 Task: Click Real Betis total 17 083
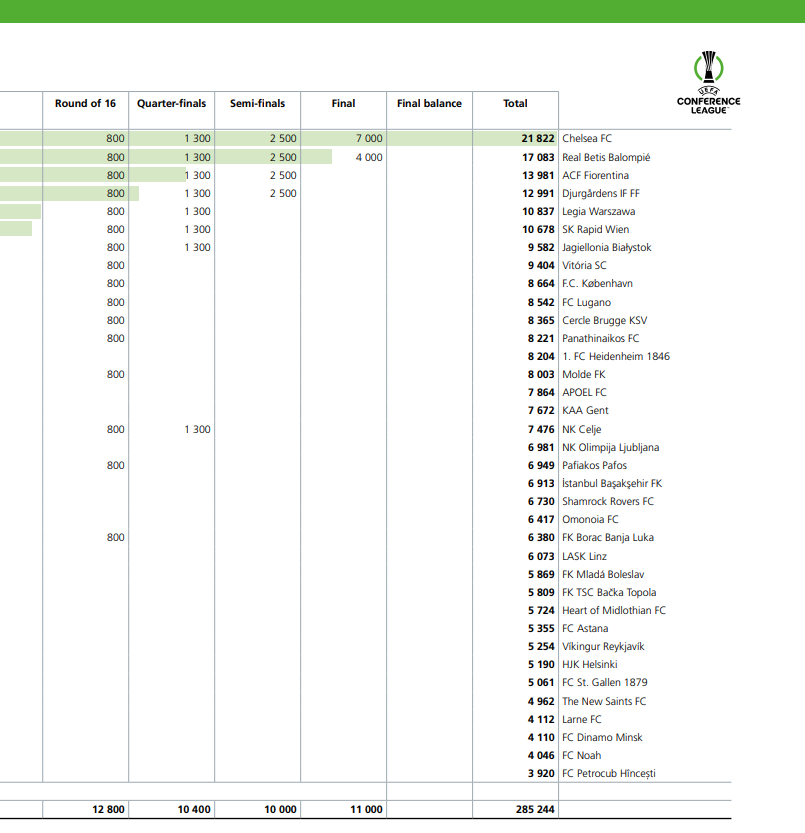[x=538, y=157]
